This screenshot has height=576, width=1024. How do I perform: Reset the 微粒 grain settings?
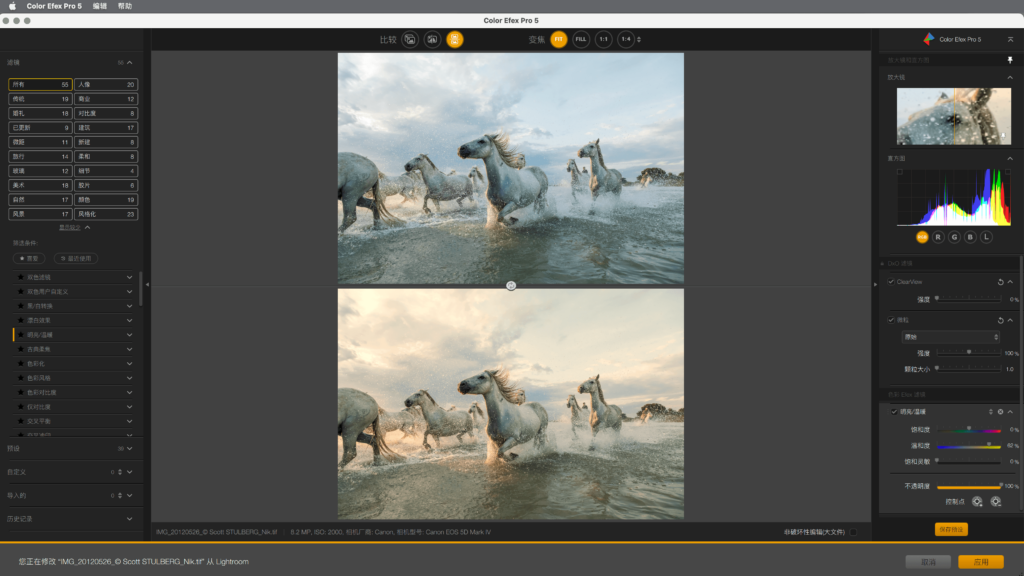tap(1000, 321)
